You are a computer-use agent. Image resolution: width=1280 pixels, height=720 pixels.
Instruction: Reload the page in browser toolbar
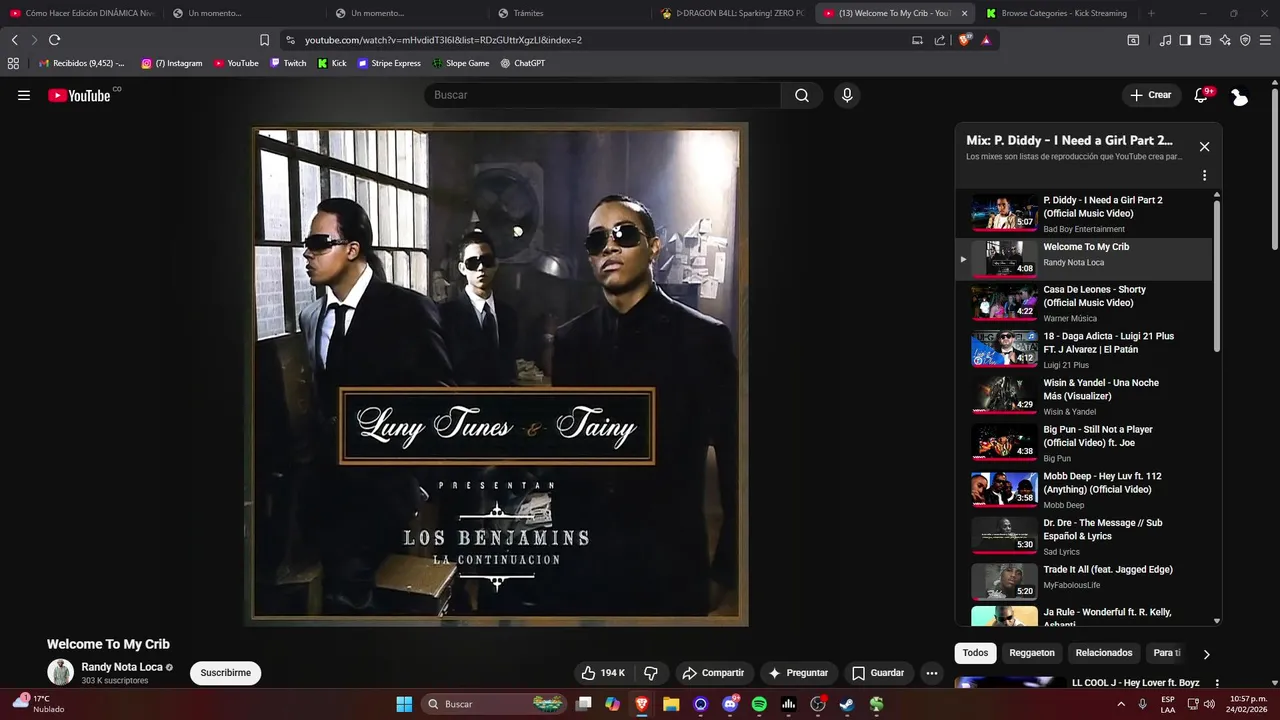tap(54, 40)
